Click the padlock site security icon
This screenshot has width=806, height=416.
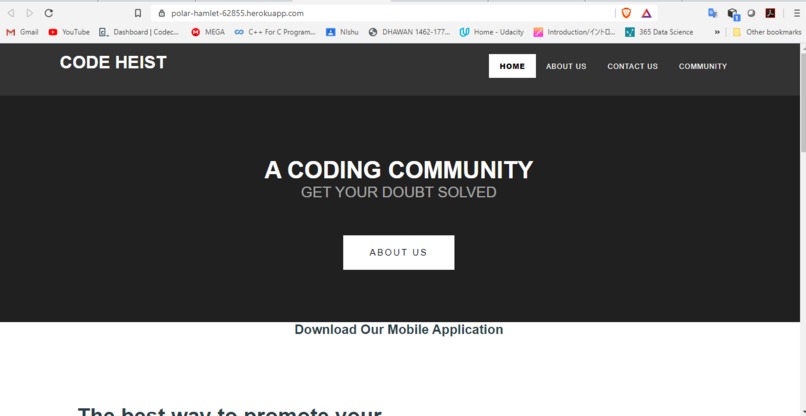[x=162, y=13]
